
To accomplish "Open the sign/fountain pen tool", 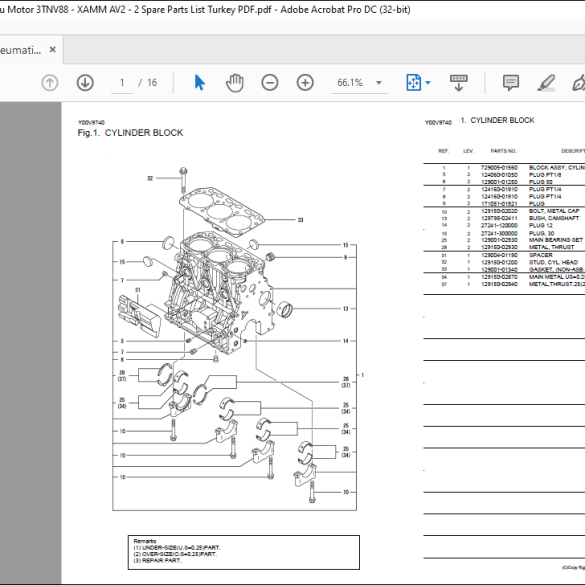I will click(x=579, y=82).
